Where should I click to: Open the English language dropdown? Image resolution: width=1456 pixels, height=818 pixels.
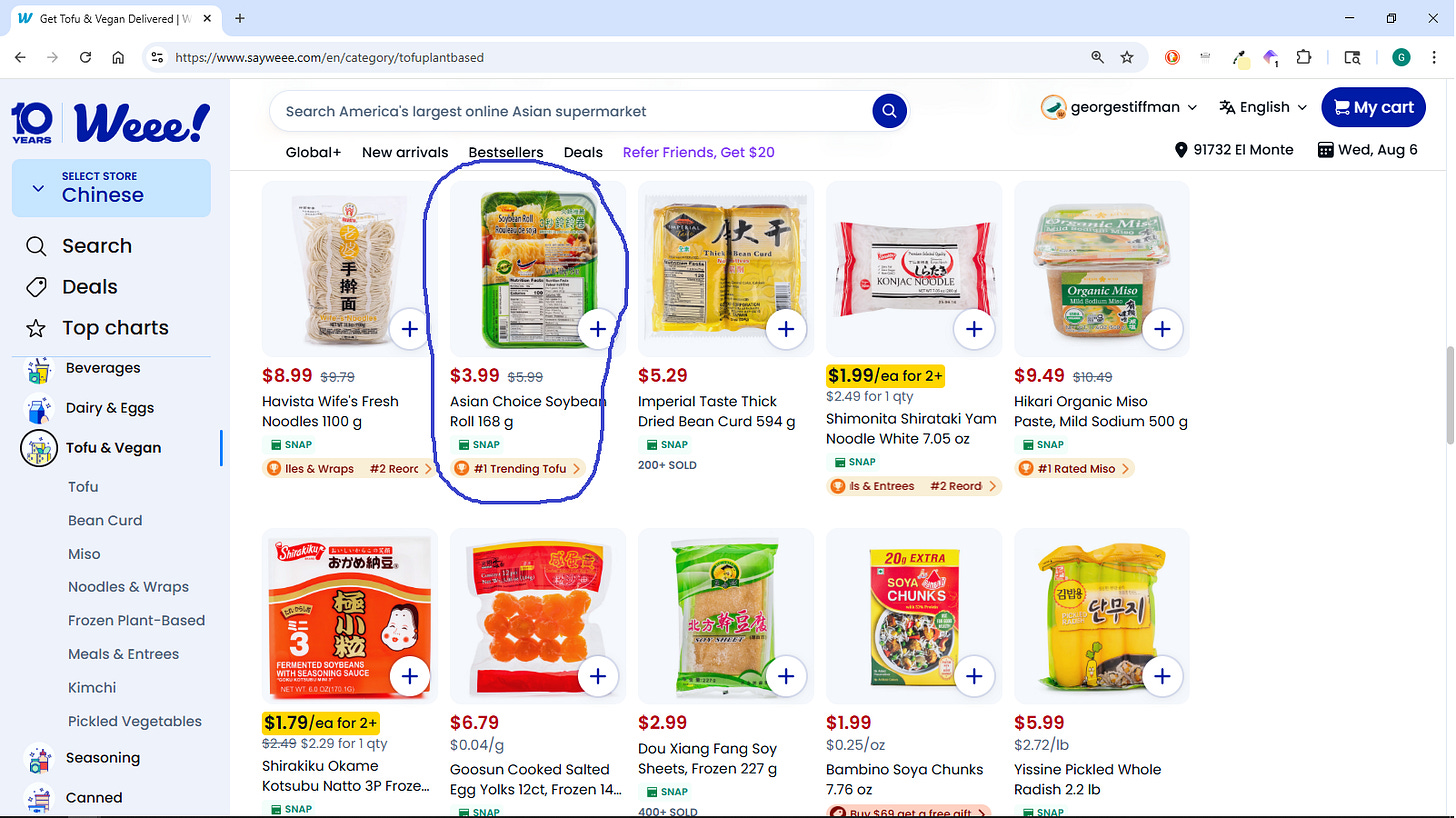pos(1263,107)
